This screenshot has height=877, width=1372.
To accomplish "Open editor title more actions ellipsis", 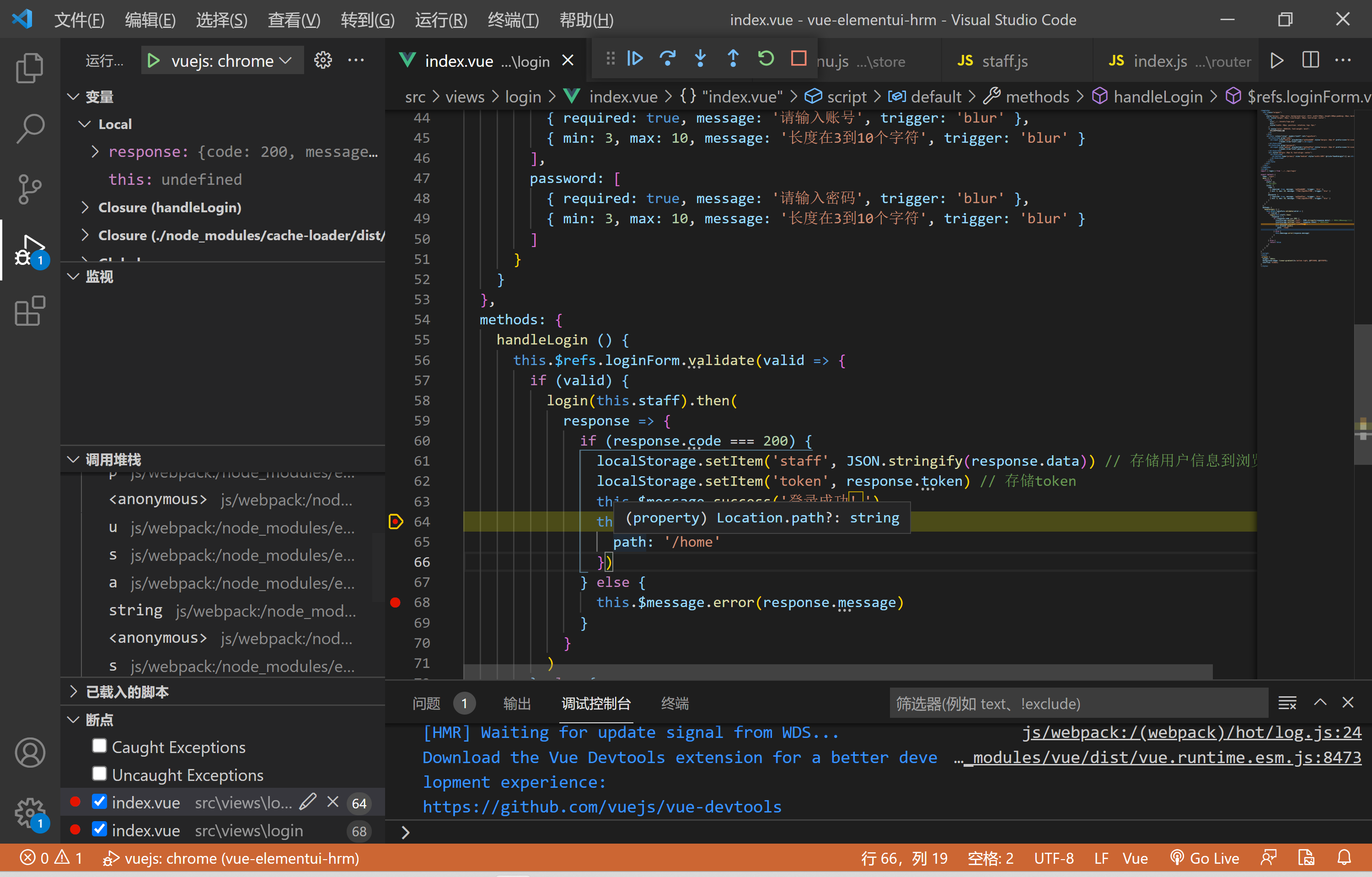I will tap(1343, 60).
